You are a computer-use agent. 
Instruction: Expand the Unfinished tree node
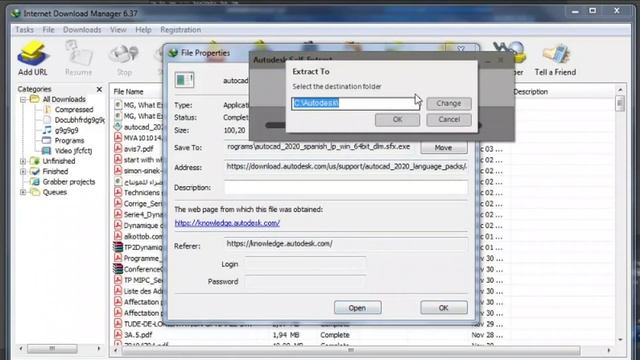pos(23,161)
